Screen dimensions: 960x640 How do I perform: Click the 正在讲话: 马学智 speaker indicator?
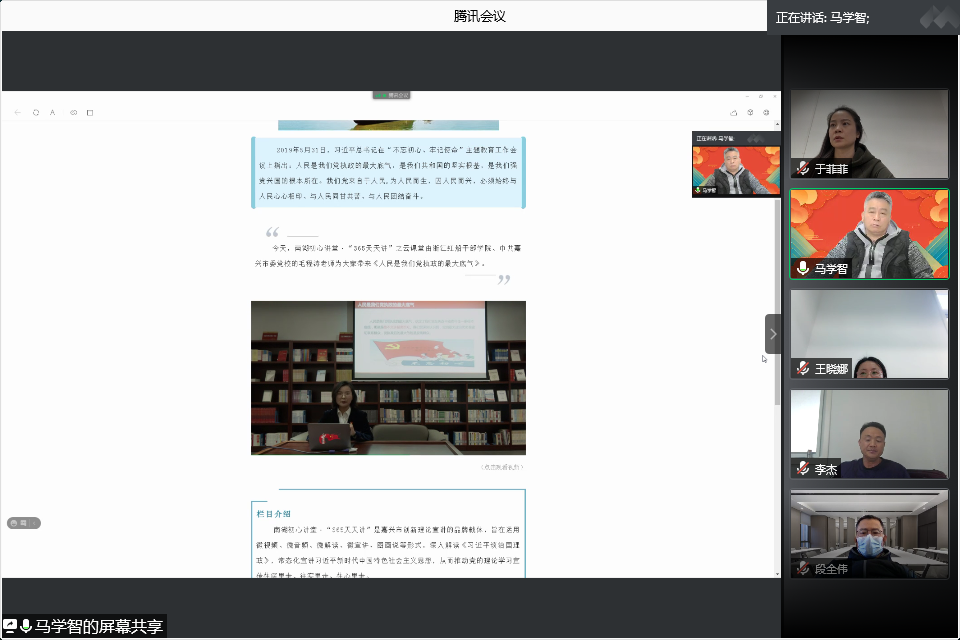pyautogui.click(x=823, y=17)
